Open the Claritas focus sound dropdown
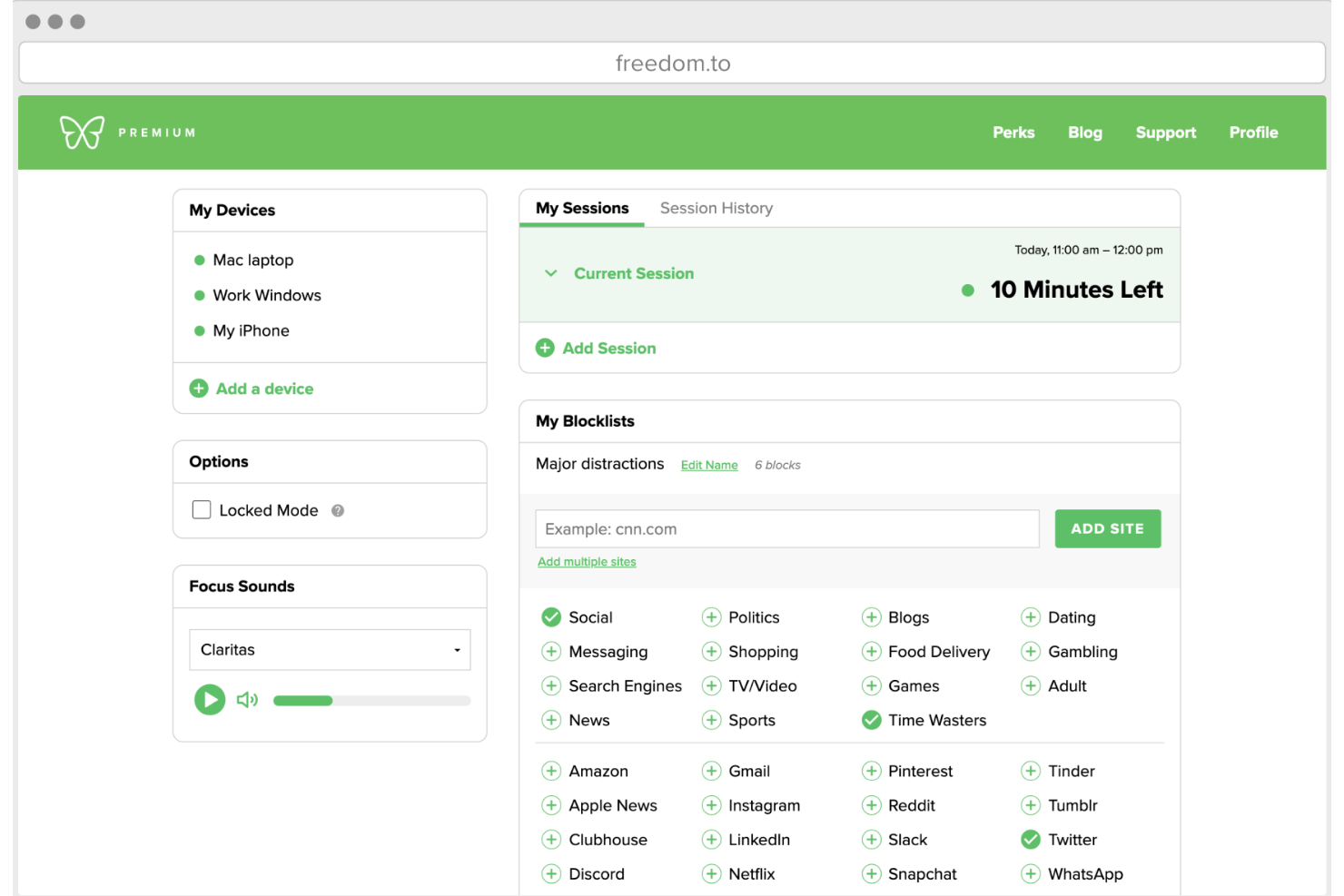This screenshot has height=896, width=1344. [x=330, y=650]
